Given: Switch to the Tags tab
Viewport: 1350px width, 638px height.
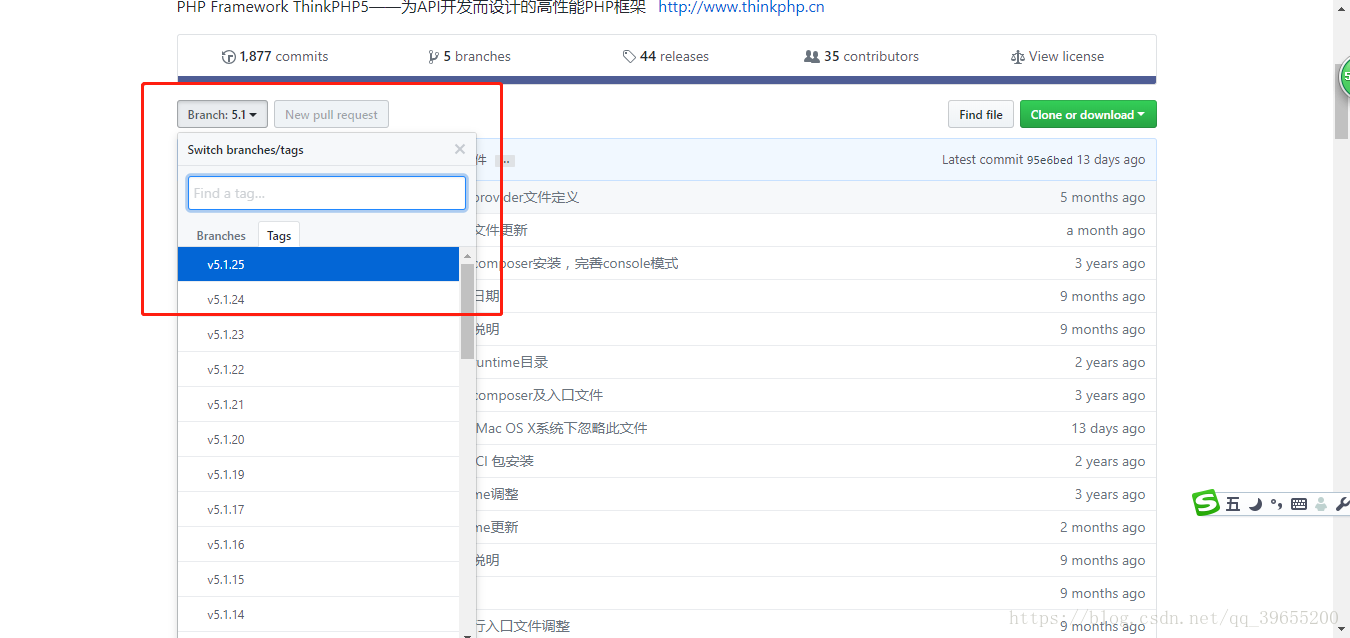Looking at the screenshot, I should 279,236.
